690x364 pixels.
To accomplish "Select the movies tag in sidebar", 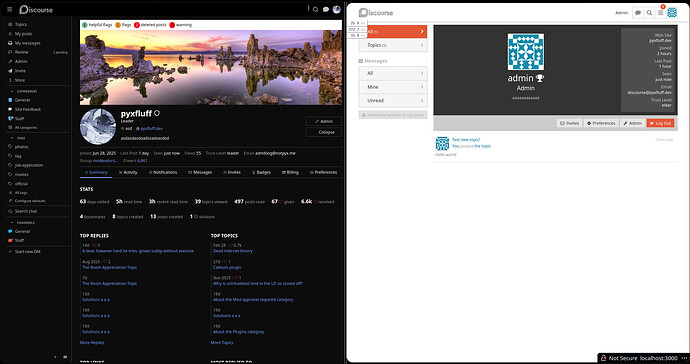I will click(22, 174).
